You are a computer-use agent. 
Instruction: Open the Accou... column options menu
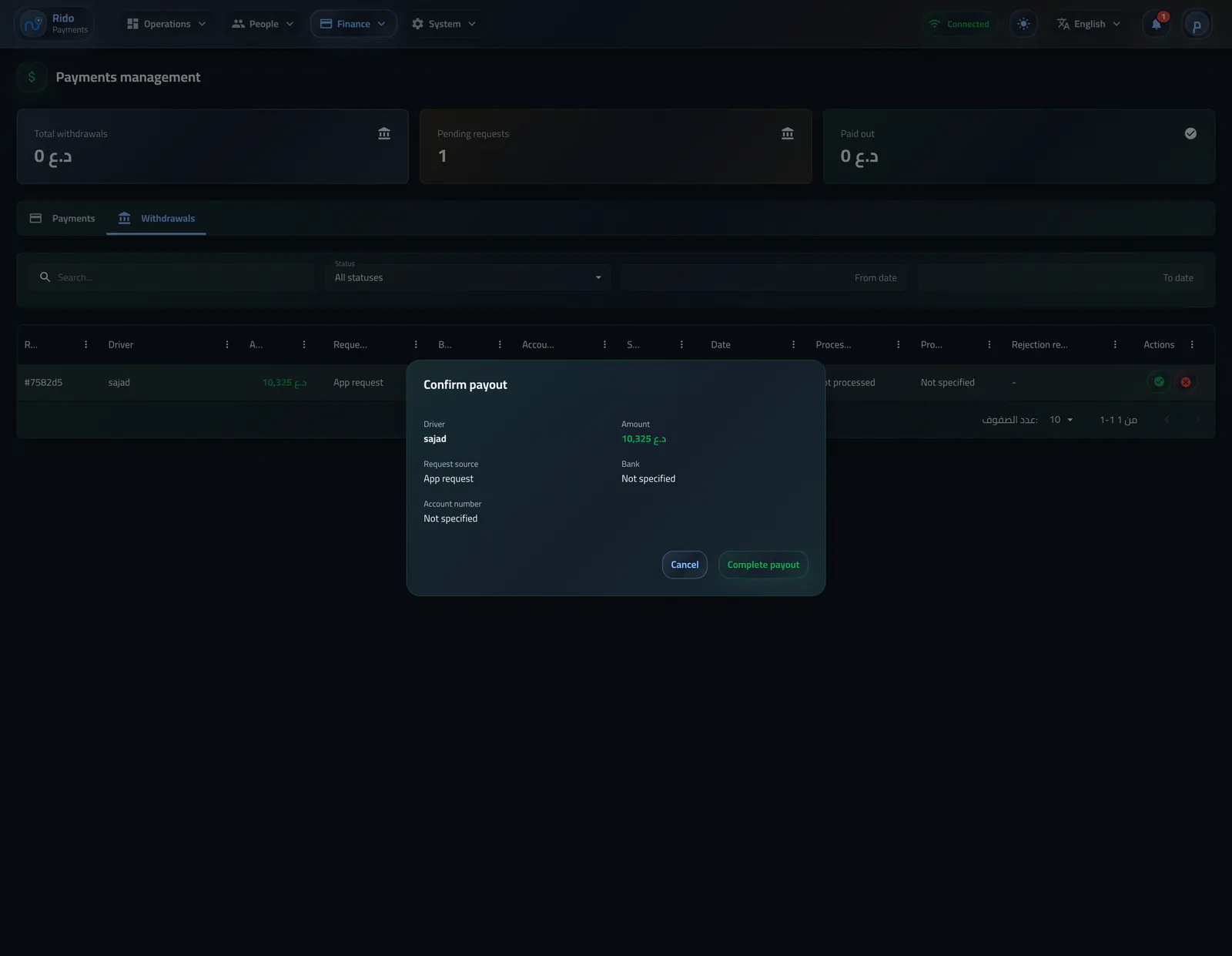coord(604,344)
